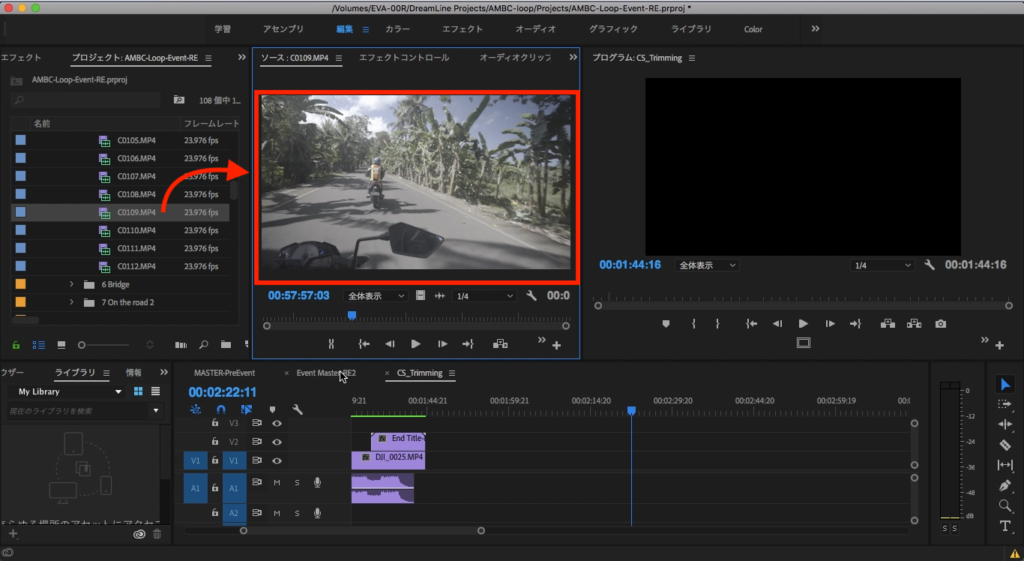
Task: Open the My Library dropdown
Action: pos(65,392)
